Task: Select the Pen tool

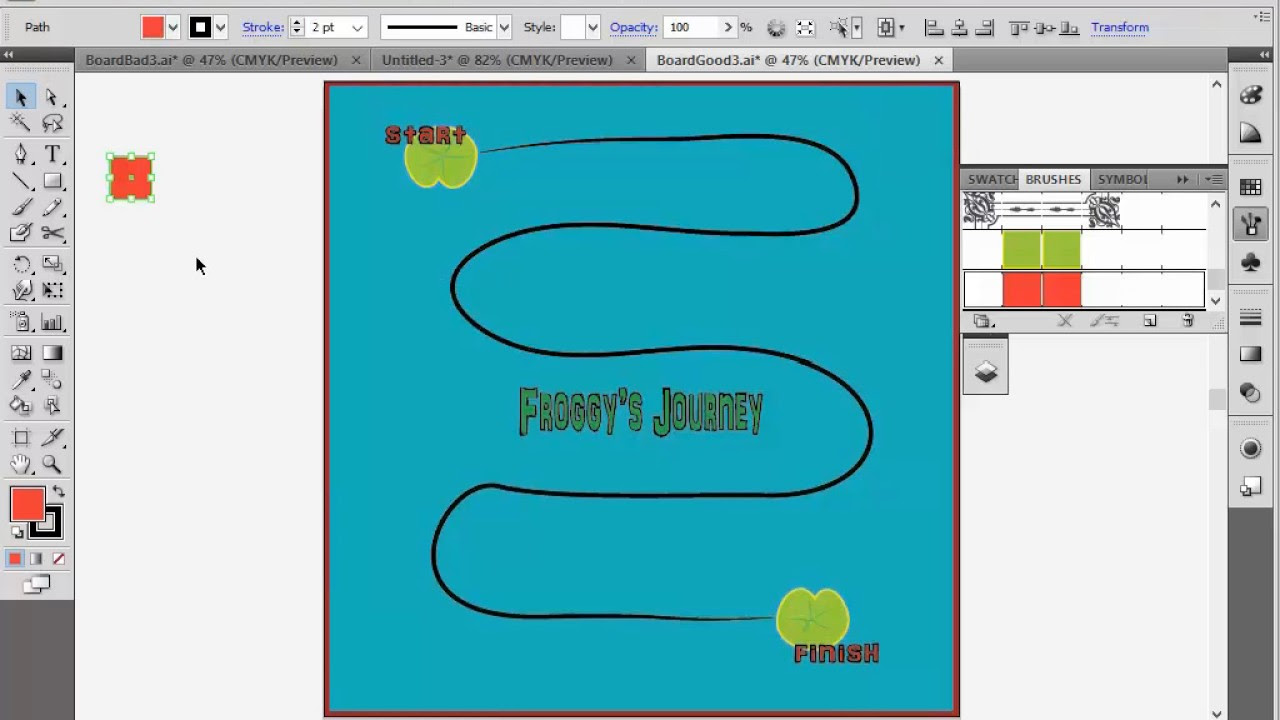Action: [21, 154]
